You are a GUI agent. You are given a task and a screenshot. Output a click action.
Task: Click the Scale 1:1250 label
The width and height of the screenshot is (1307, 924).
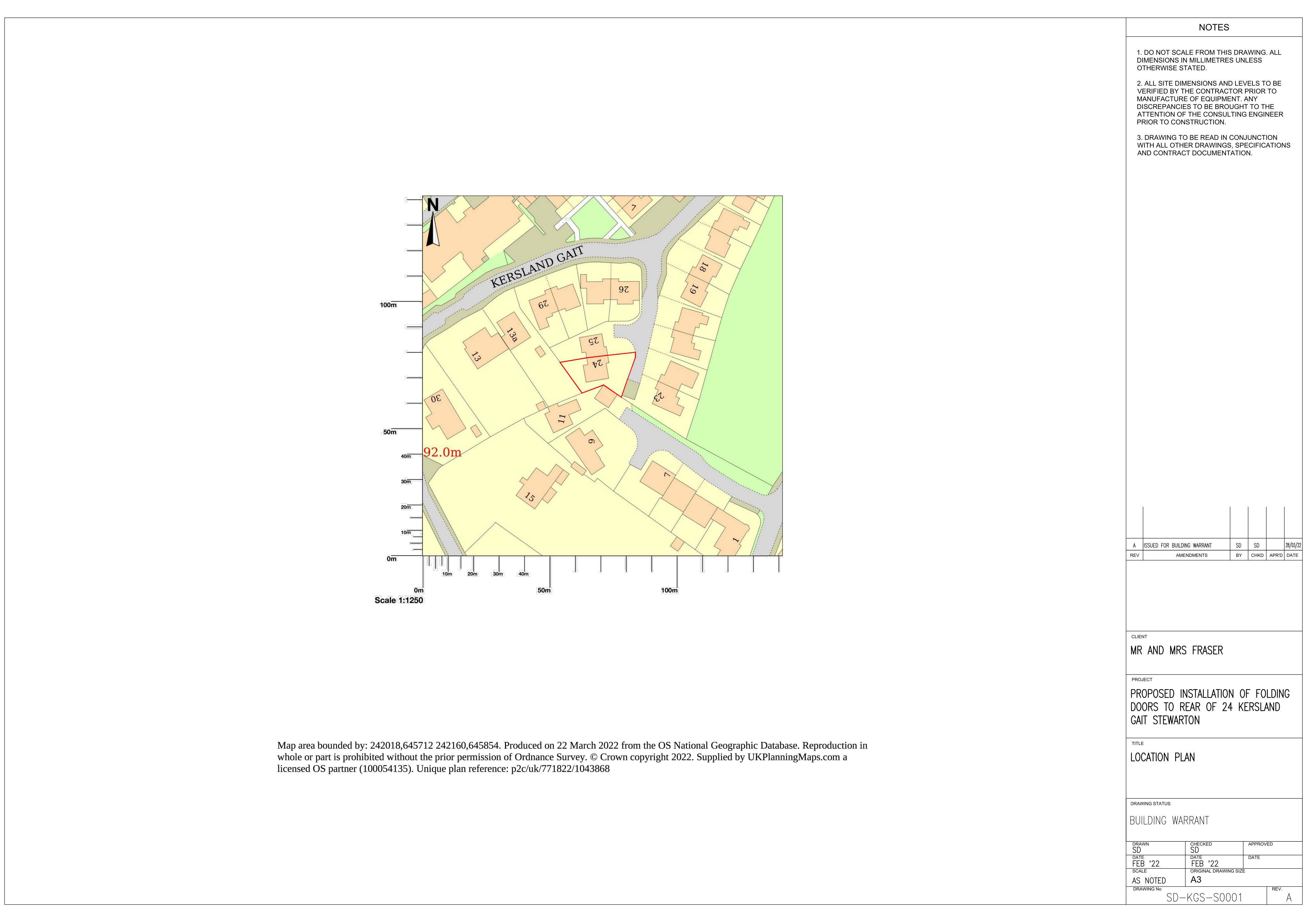399,600
